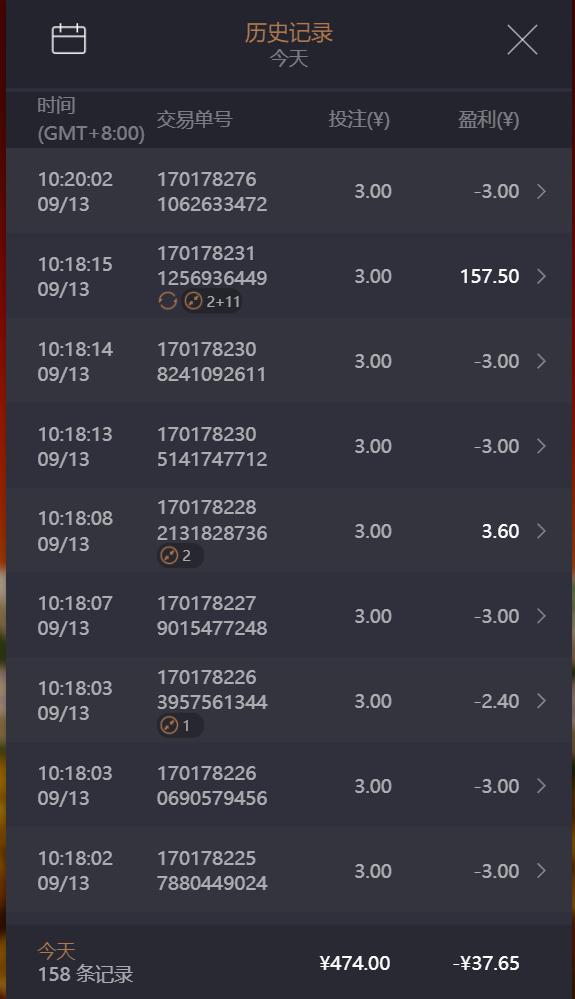Expand details of 10:20:02 record chevron
This screenshot has width=575, height=999.
tap(541, 191)
